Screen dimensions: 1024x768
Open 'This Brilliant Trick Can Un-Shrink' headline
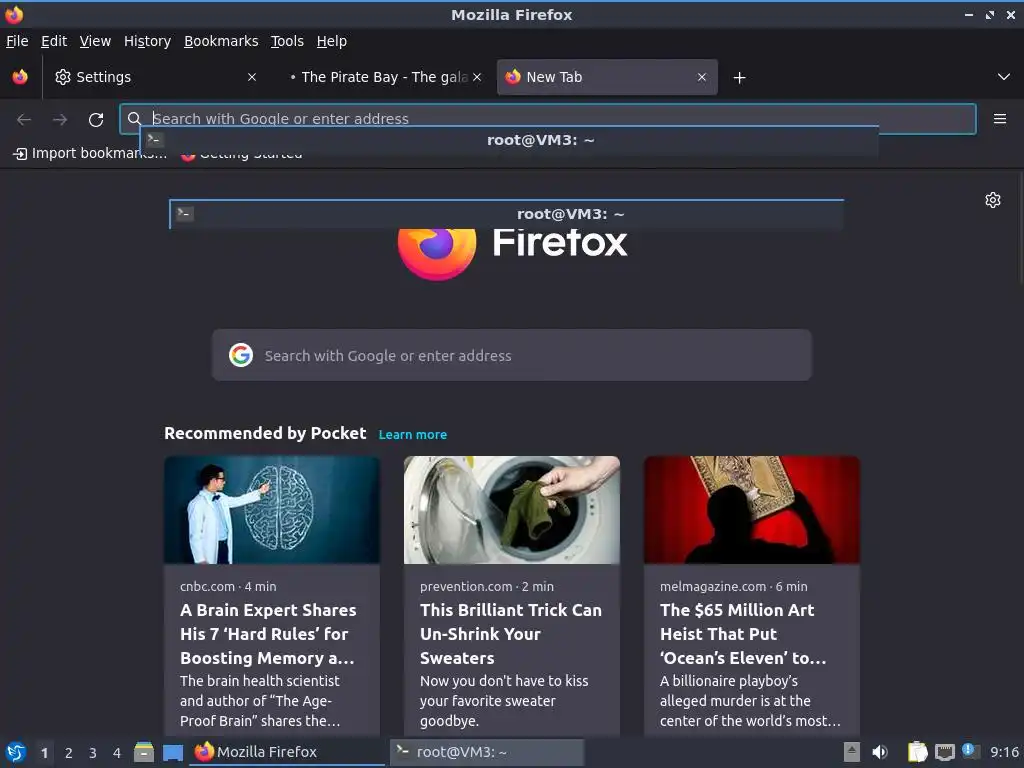click(511, 634)
